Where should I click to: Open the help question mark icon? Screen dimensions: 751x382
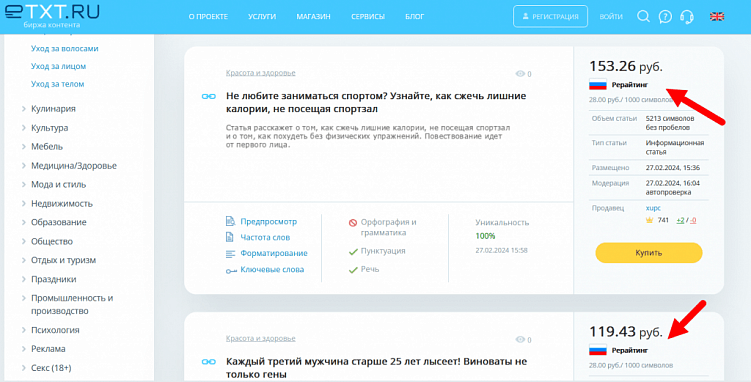(665, 17)
